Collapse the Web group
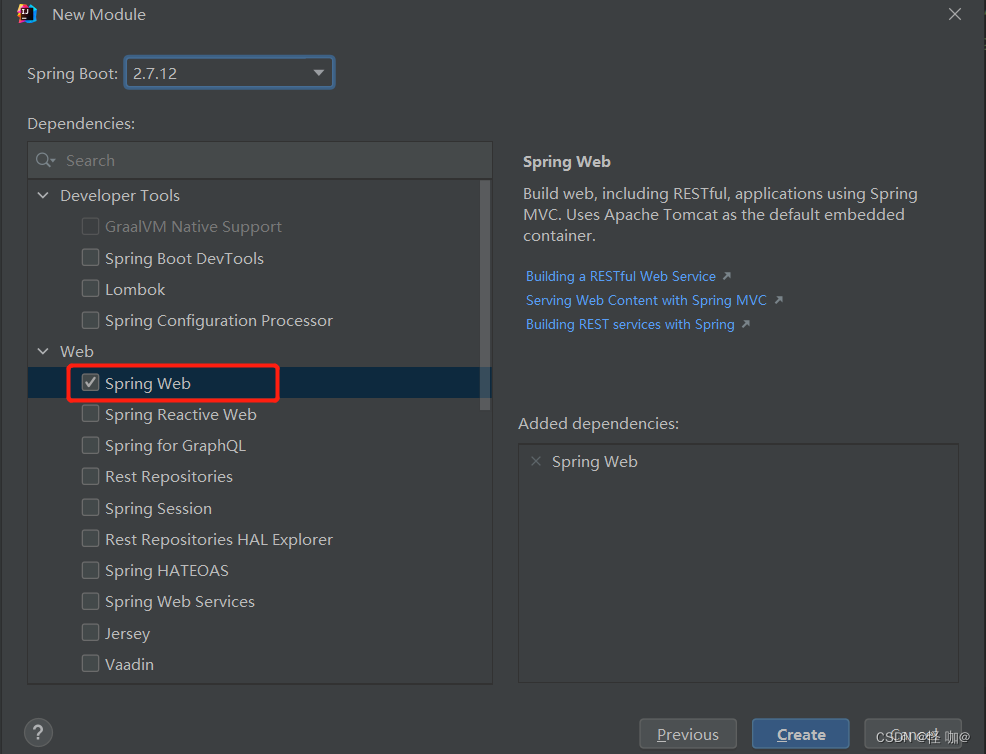 coord(43,351)
